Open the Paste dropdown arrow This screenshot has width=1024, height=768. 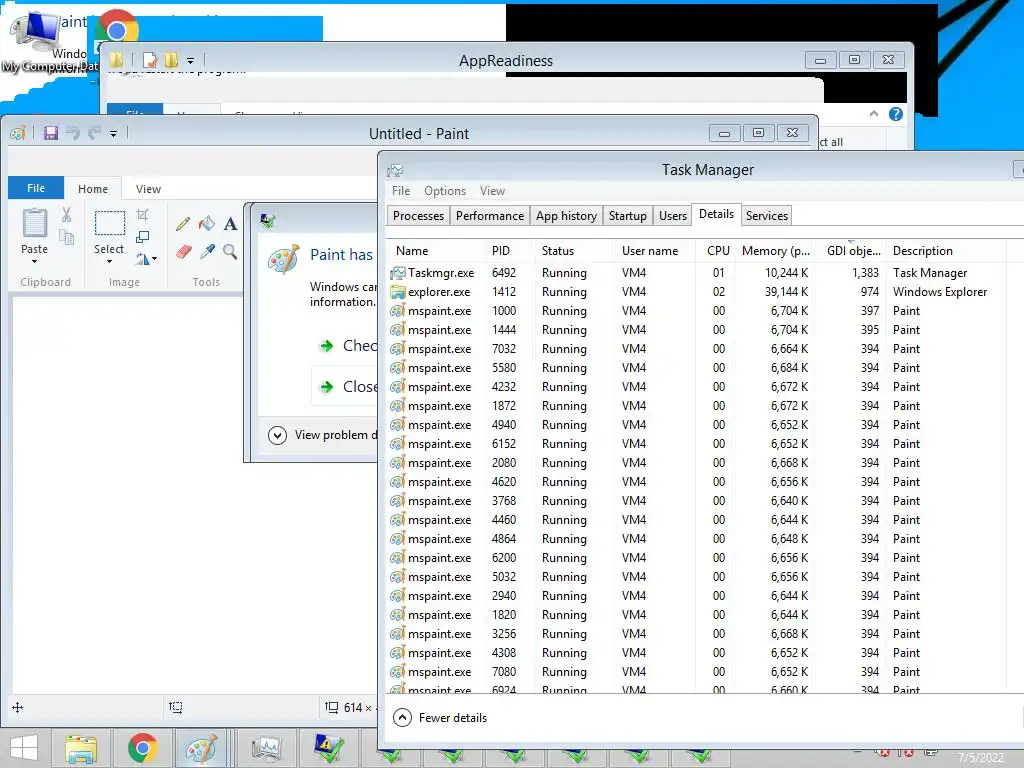pos(34,262)
